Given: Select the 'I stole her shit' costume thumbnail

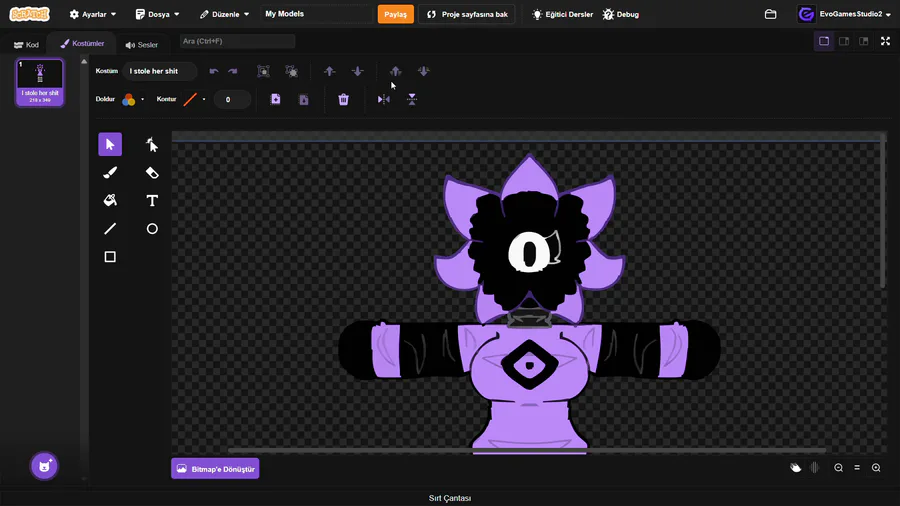Looking at the screenshot, I should pos(40,83).
